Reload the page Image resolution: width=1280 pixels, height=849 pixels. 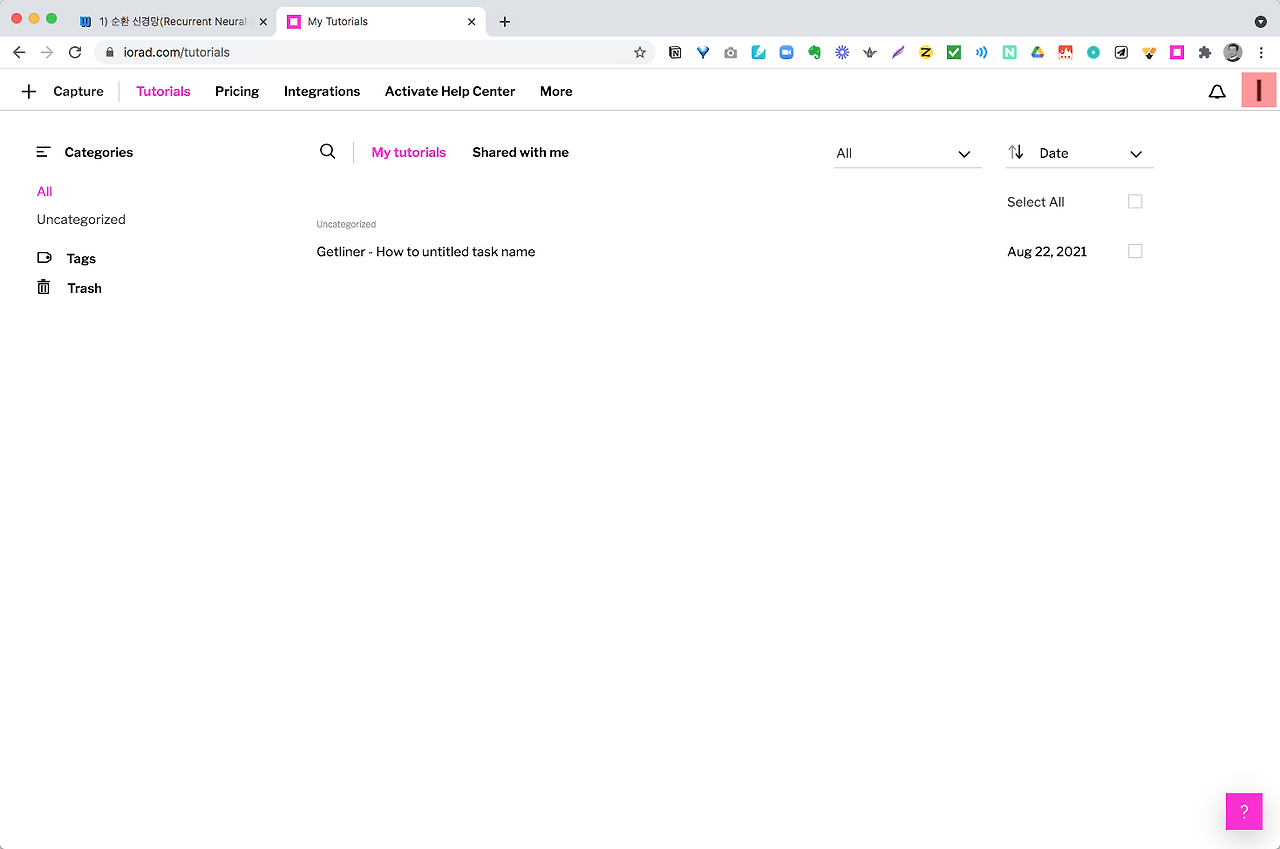(75, 52)
